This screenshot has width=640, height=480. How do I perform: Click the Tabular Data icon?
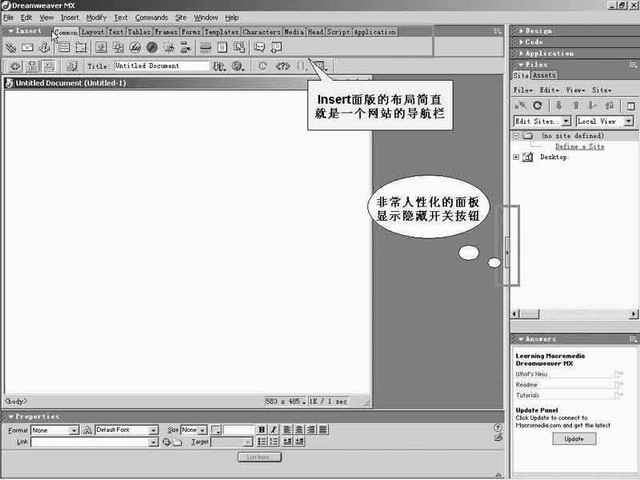point(240,48)
